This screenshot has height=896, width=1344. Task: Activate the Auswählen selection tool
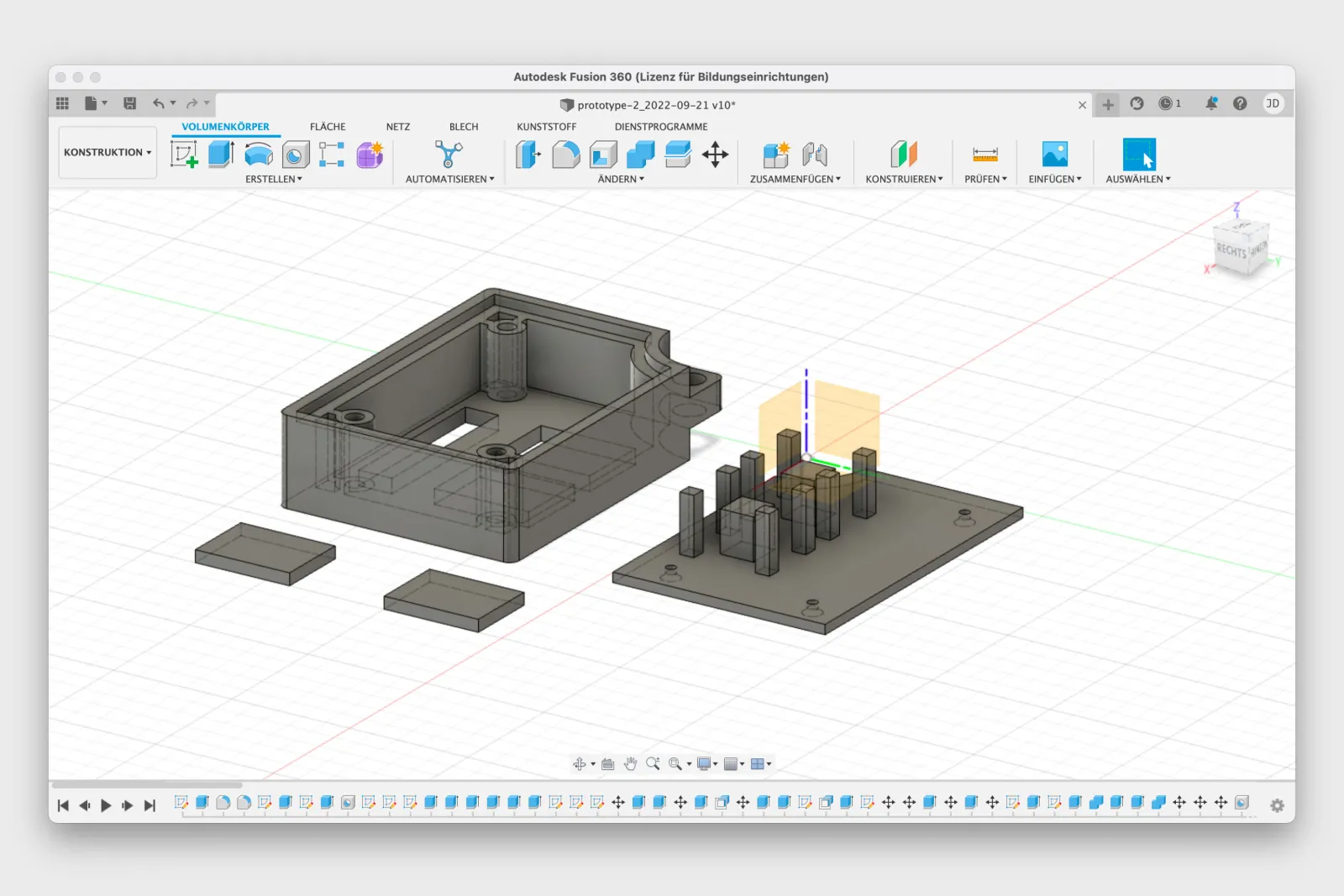coord(1138,155)
